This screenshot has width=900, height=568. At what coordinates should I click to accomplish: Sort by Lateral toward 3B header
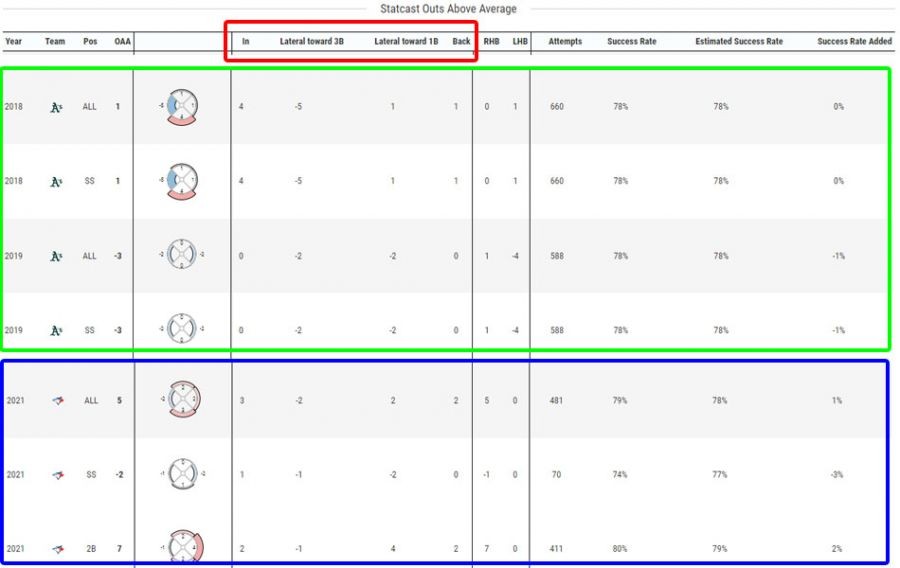click(312, 41)
